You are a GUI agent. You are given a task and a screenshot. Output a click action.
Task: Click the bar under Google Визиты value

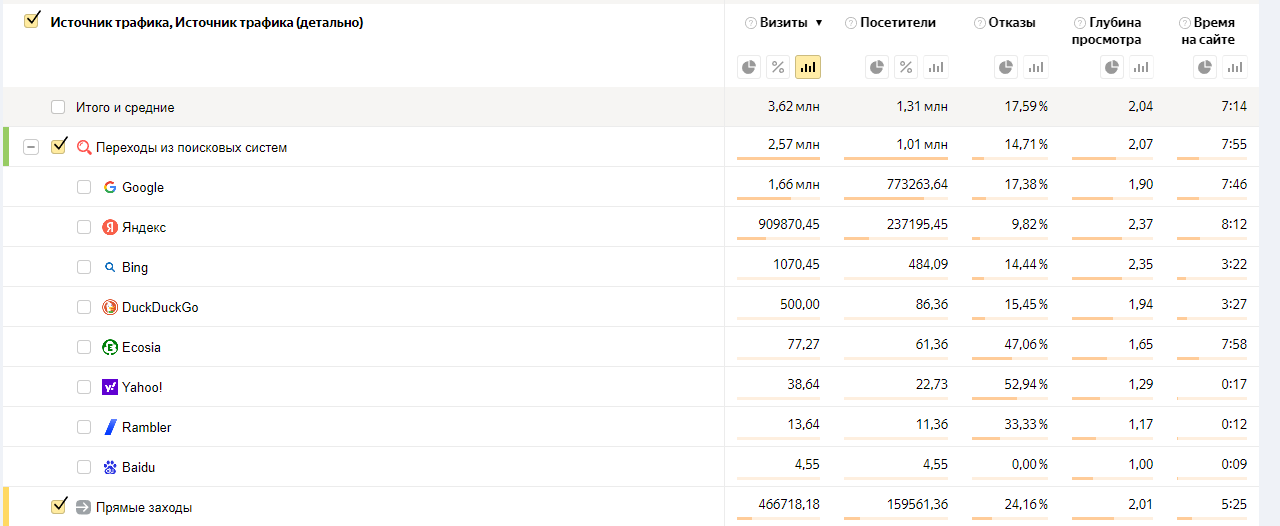tap(778, 198)
